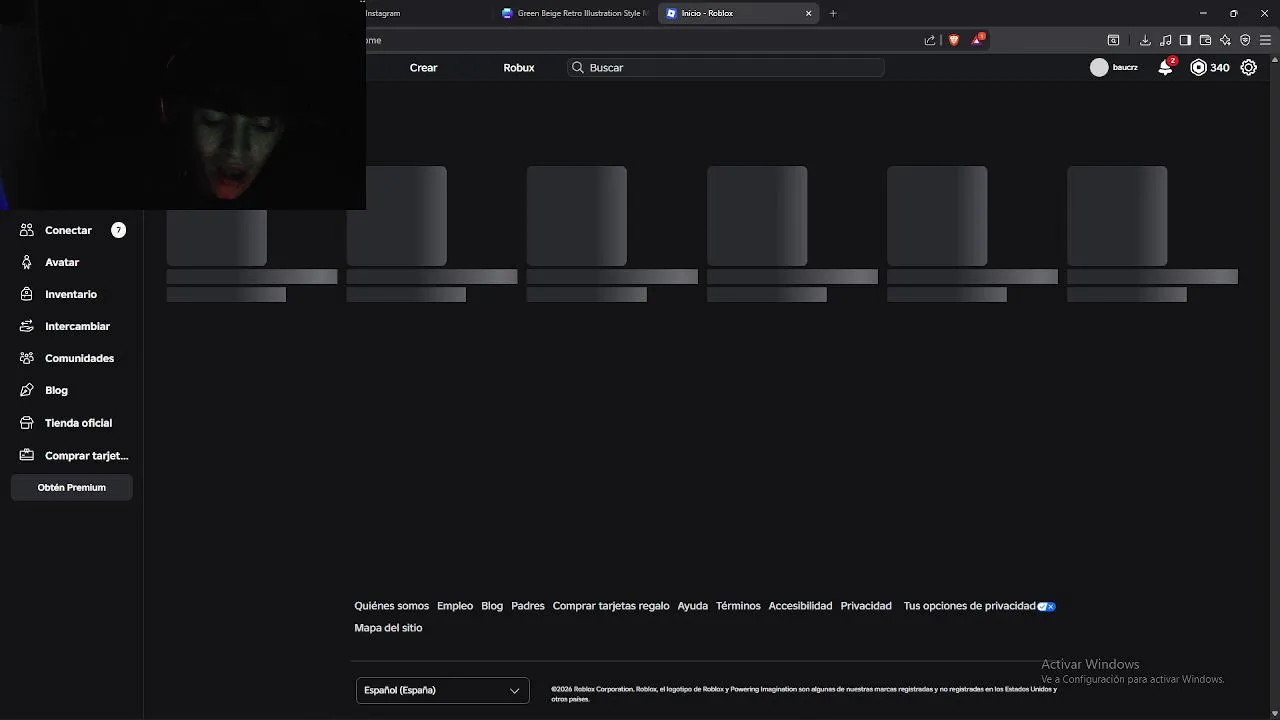Click the Comprar tarjetas gift card icon
The width and height of the screenshot is (1280, 720).
(x=27, y=455)
